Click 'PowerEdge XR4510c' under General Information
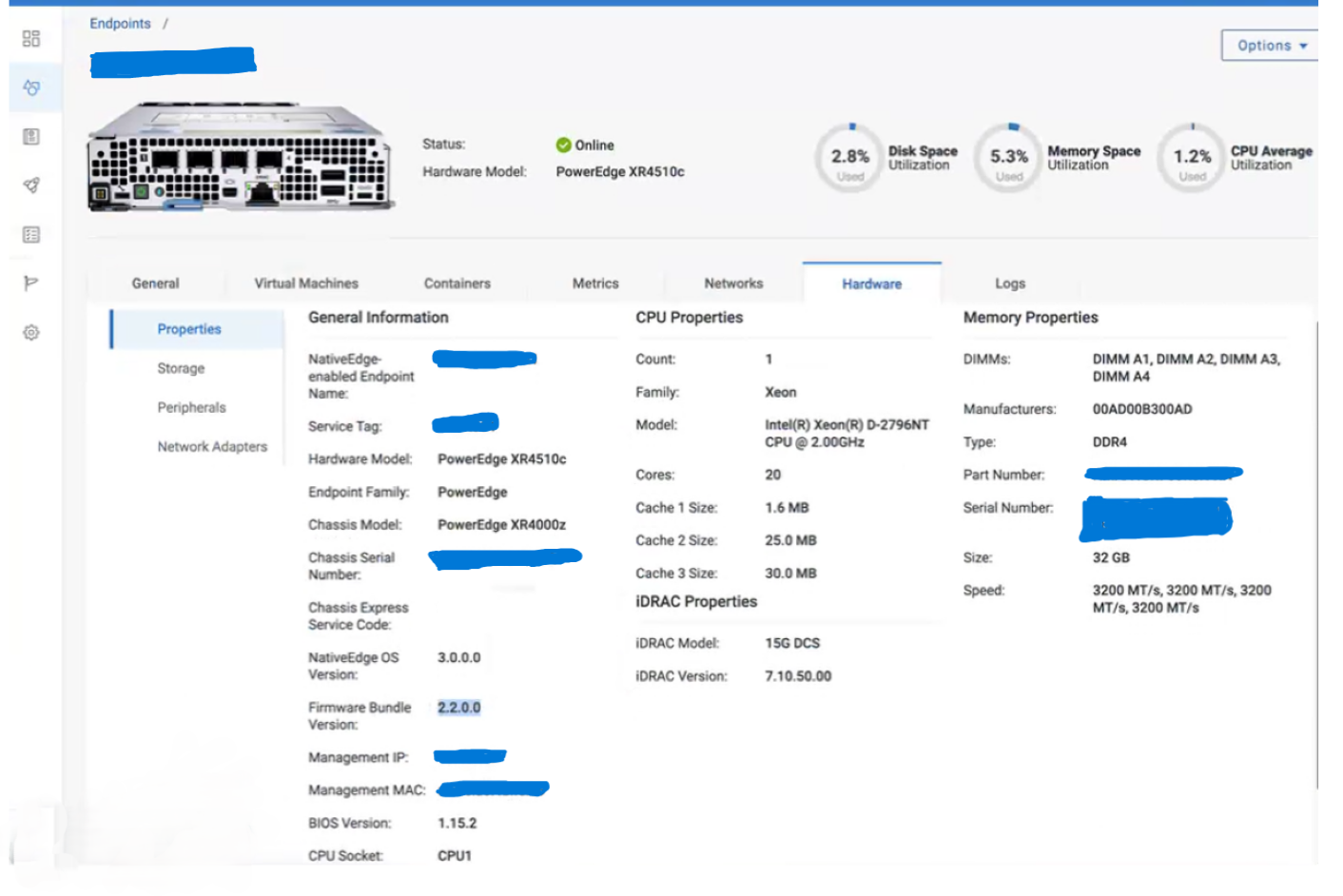This screenshot has height=896, width=1343. [x=502, y=459]
